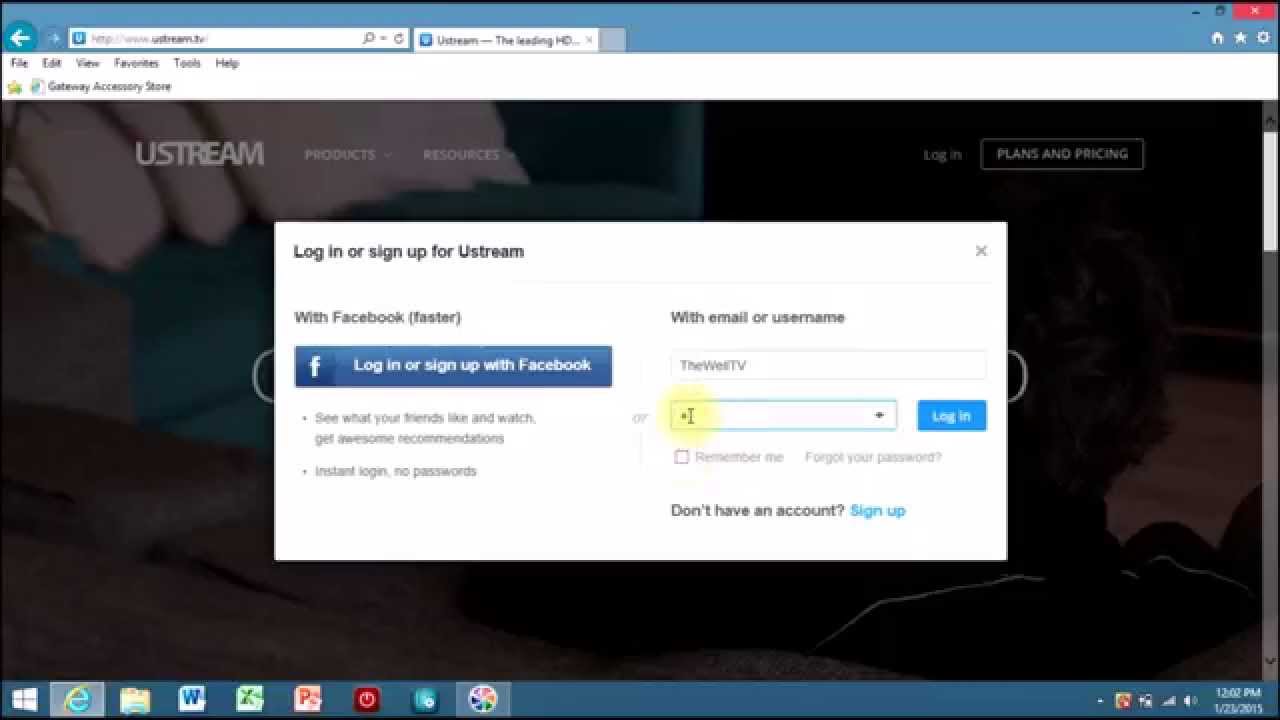Click the address bar URL field

click(x=215, y=38)
